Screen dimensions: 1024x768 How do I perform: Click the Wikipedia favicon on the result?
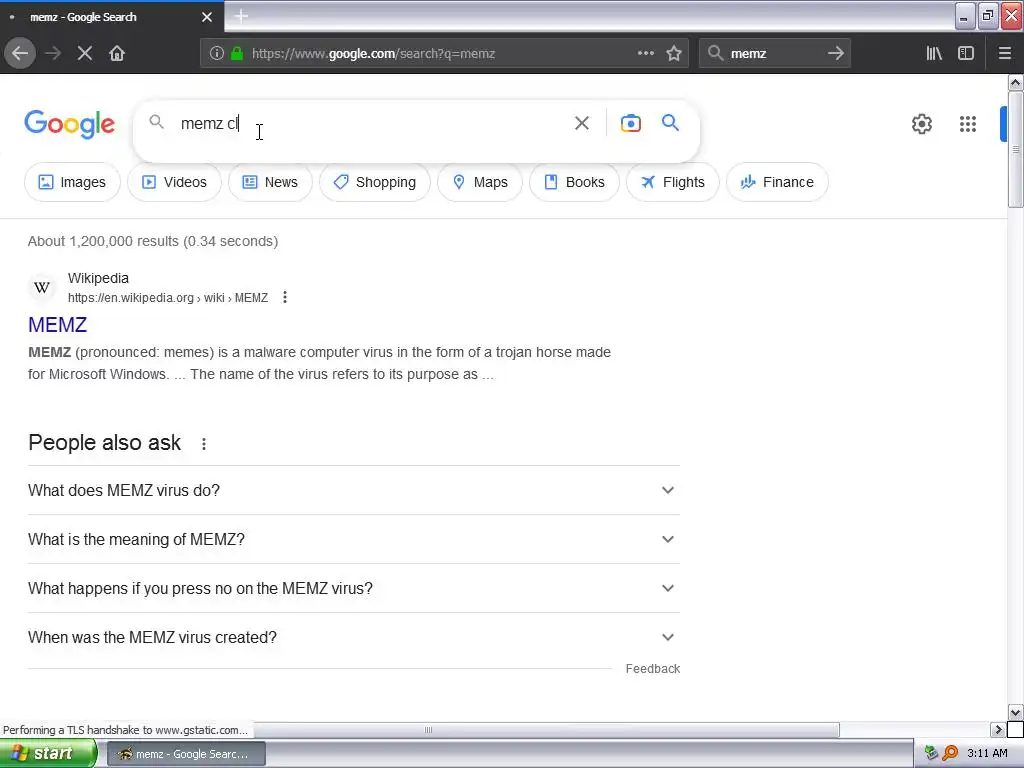tap(42, 287)
